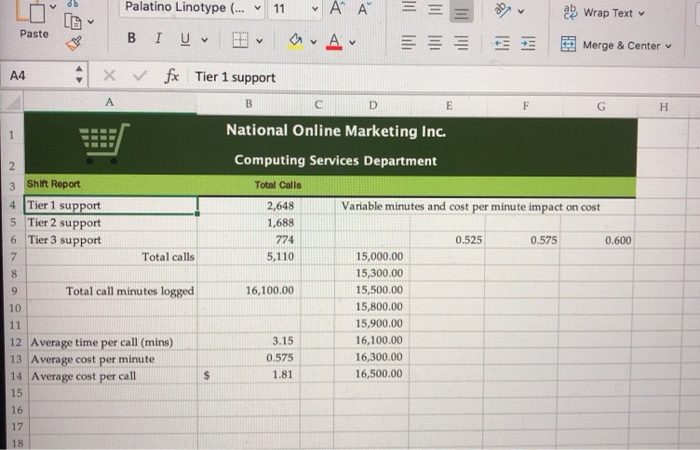700x450 pixels.
Task: Click the Borders icon
Action: [x=240, y=40]
